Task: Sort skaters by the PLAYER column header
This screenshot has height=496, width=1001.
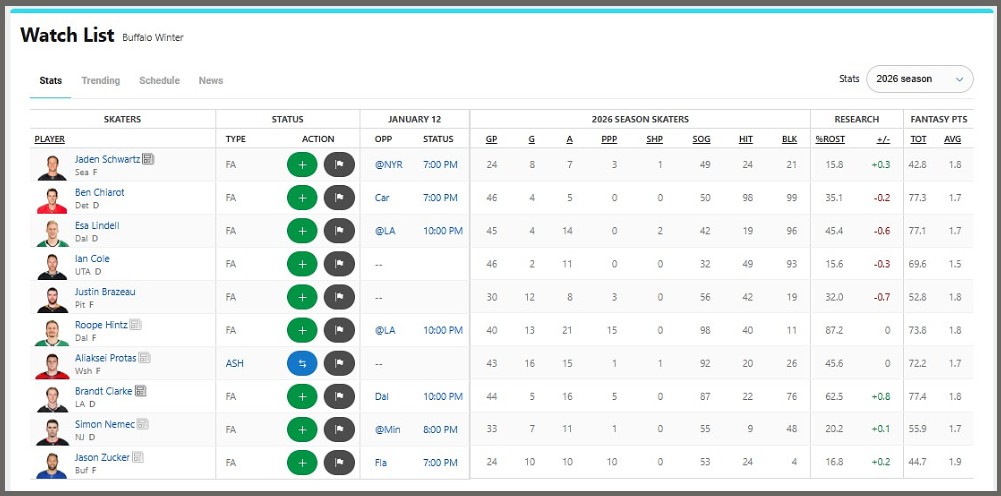Action: [50, 139]
